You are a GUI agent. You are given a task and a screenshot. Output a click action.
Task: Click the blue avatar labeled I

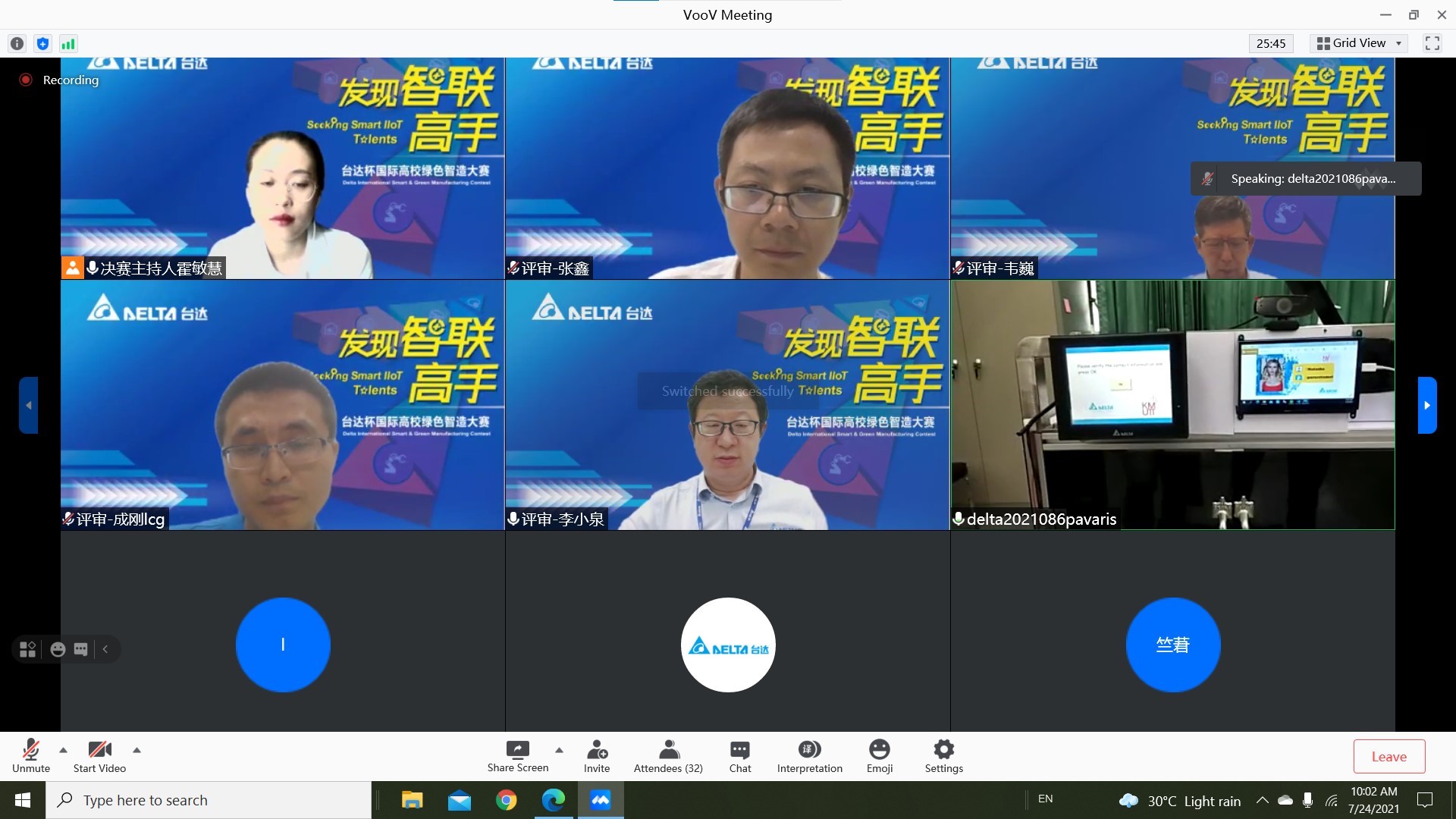tap(283, 645)
